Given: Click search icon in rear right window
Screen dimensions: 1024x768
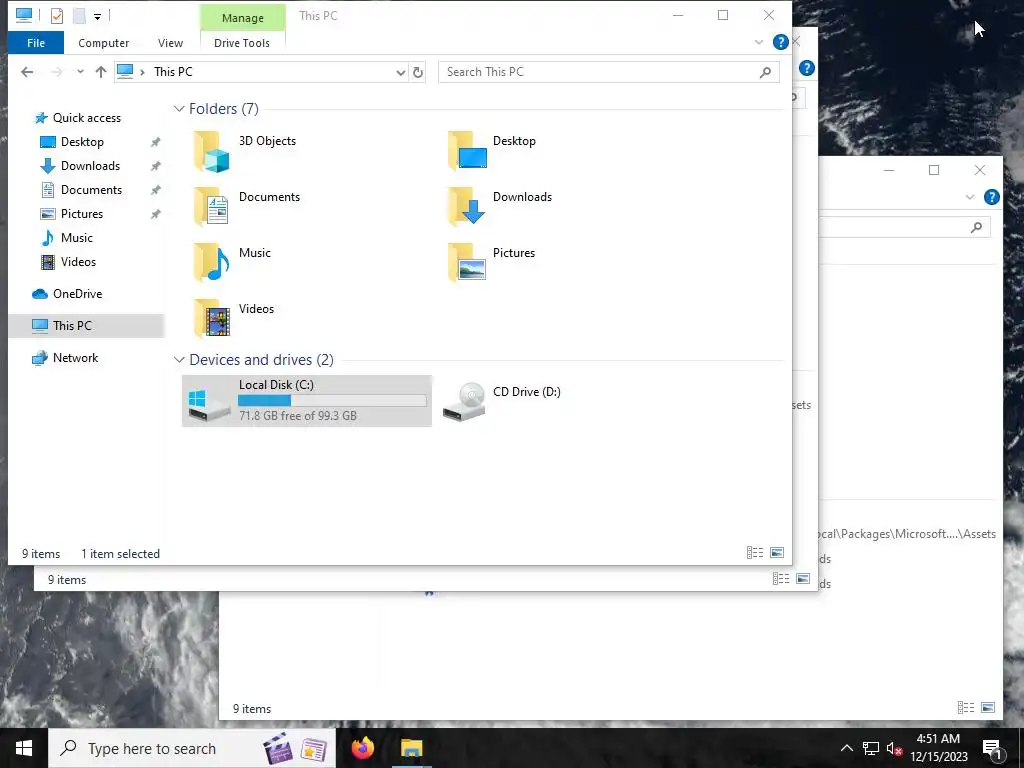Looking at the screenshot, I should click(x=976, y=227).
